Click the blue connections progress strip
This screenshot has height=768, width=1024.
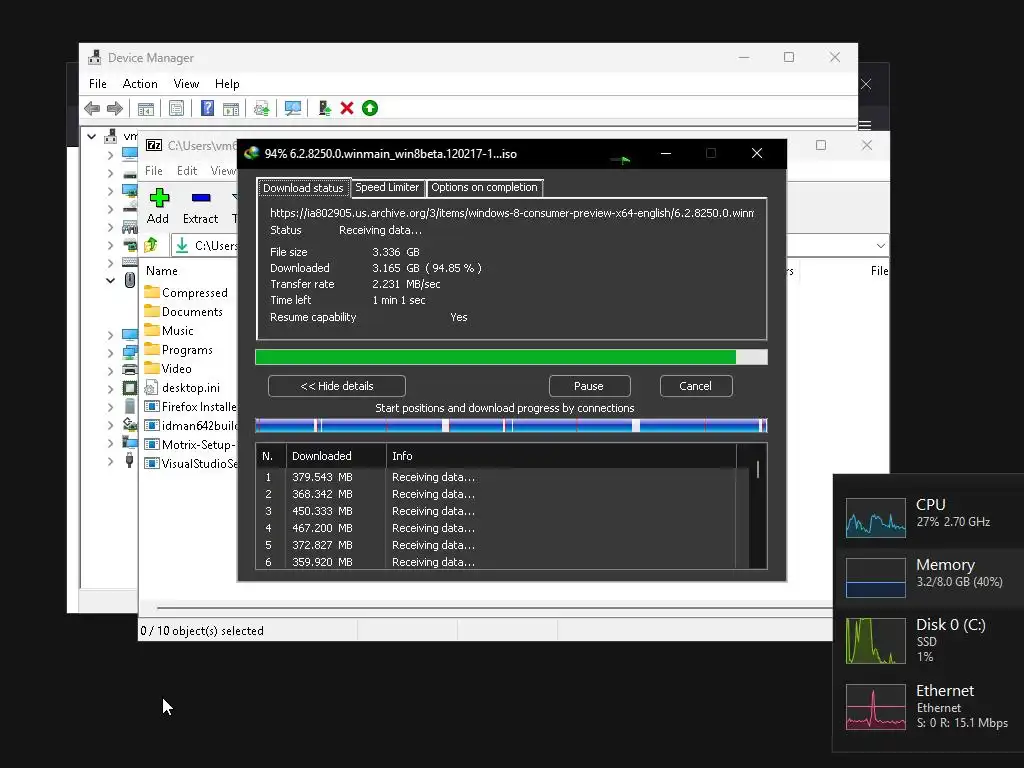[x=511, y=426]
